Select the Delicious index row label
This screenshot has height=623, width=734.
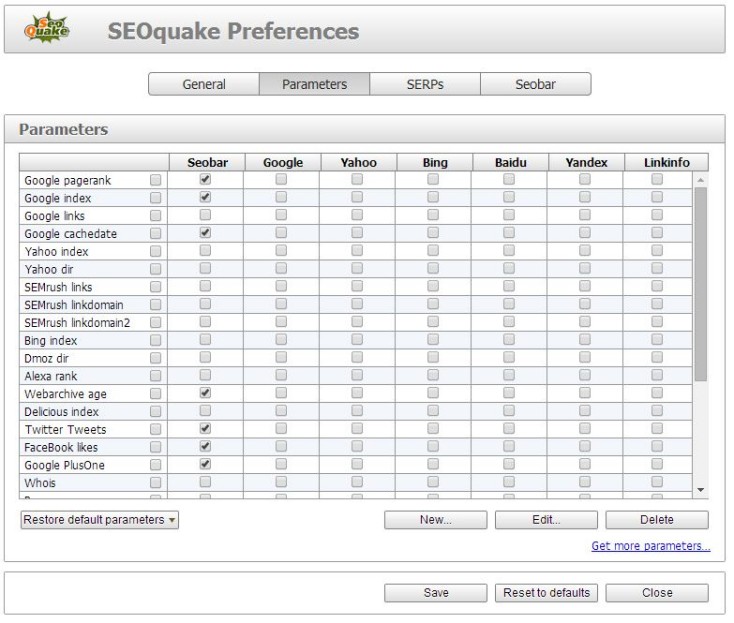click(x=61, y=412)
